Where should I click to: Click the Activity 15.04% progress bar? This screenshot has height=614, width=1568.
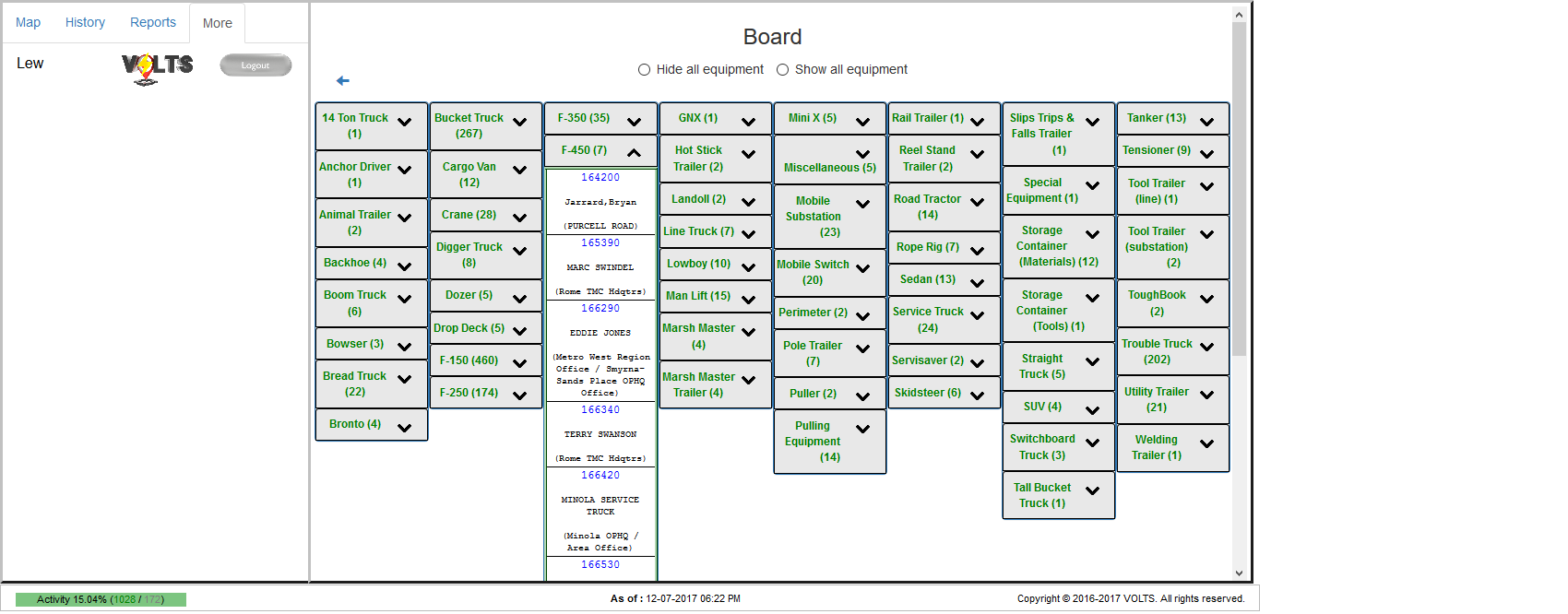pyautogui.click(x=101, y=599)
